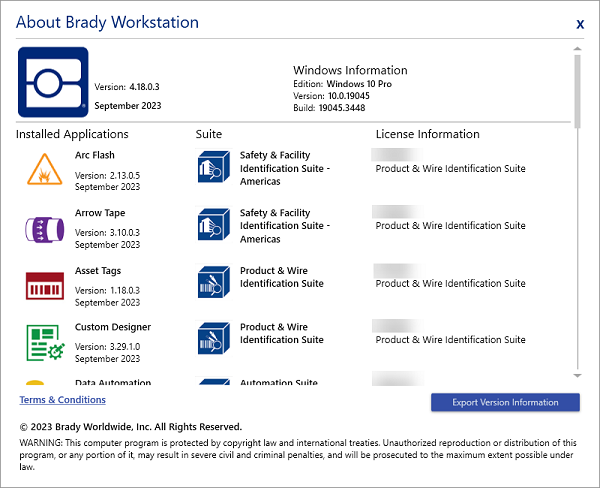600x488 pixels.
Task: Click the Safety & Facility suite icon beside Arc Flash
Action: [x=215, y=167]
